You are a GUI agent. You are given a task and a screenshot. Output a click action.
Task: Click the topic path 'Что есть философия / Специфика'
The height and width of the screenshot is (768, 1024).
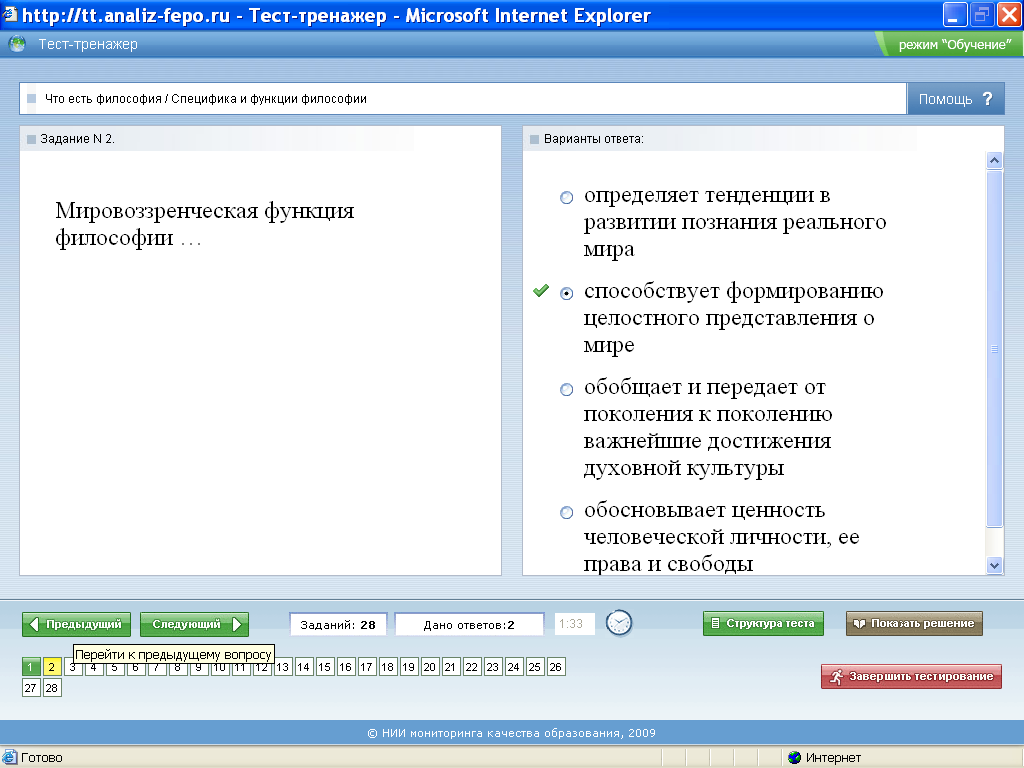click(x=206, y=99)
